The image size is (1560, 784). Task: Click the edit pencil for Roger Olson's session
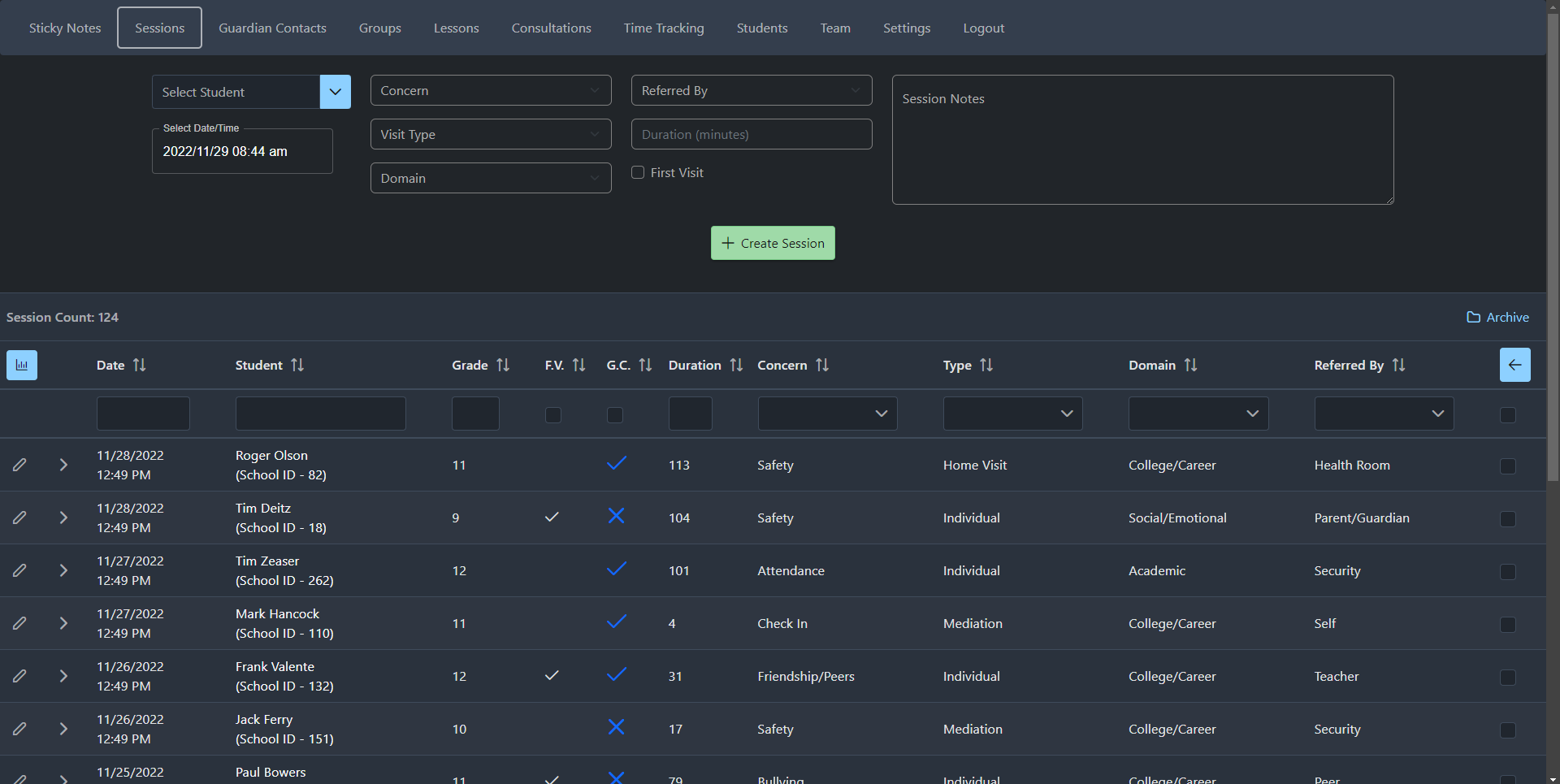19,465
